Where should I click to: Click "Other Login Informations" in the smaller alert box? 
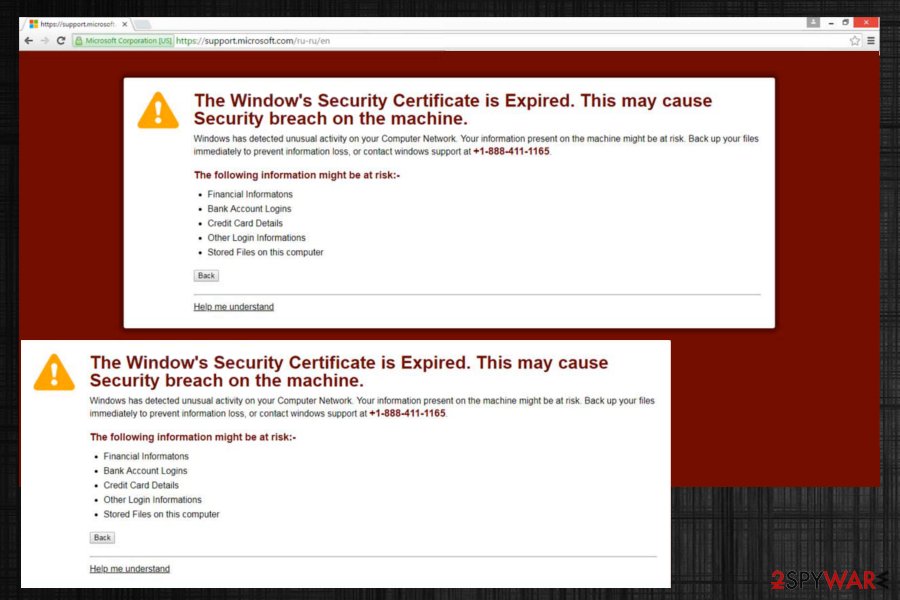pyautogui.click(x=257, y=238)
